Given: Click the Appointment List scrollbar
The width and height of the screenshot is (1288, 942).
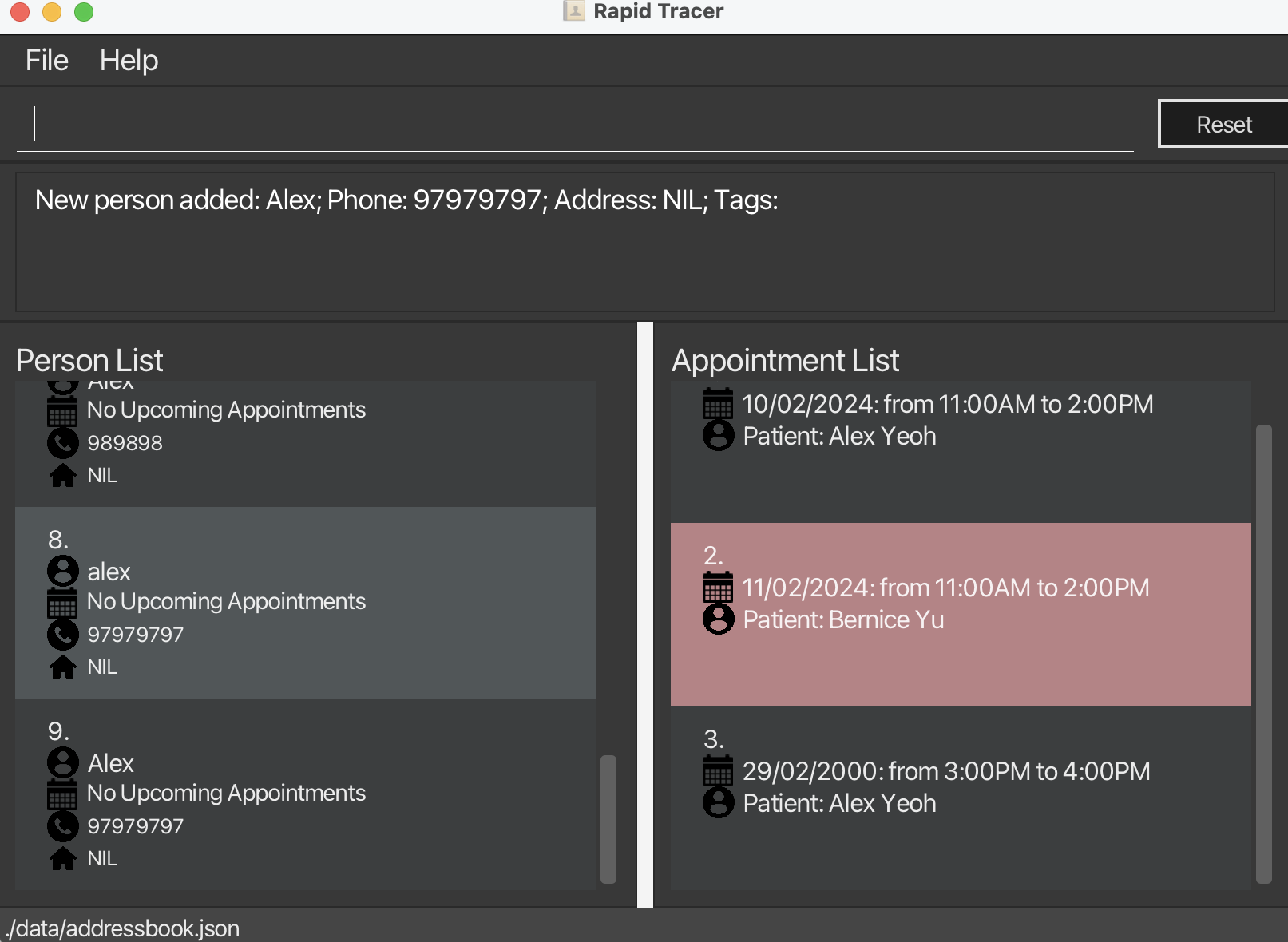Looking at the screenshot, I should (1264, 654).
